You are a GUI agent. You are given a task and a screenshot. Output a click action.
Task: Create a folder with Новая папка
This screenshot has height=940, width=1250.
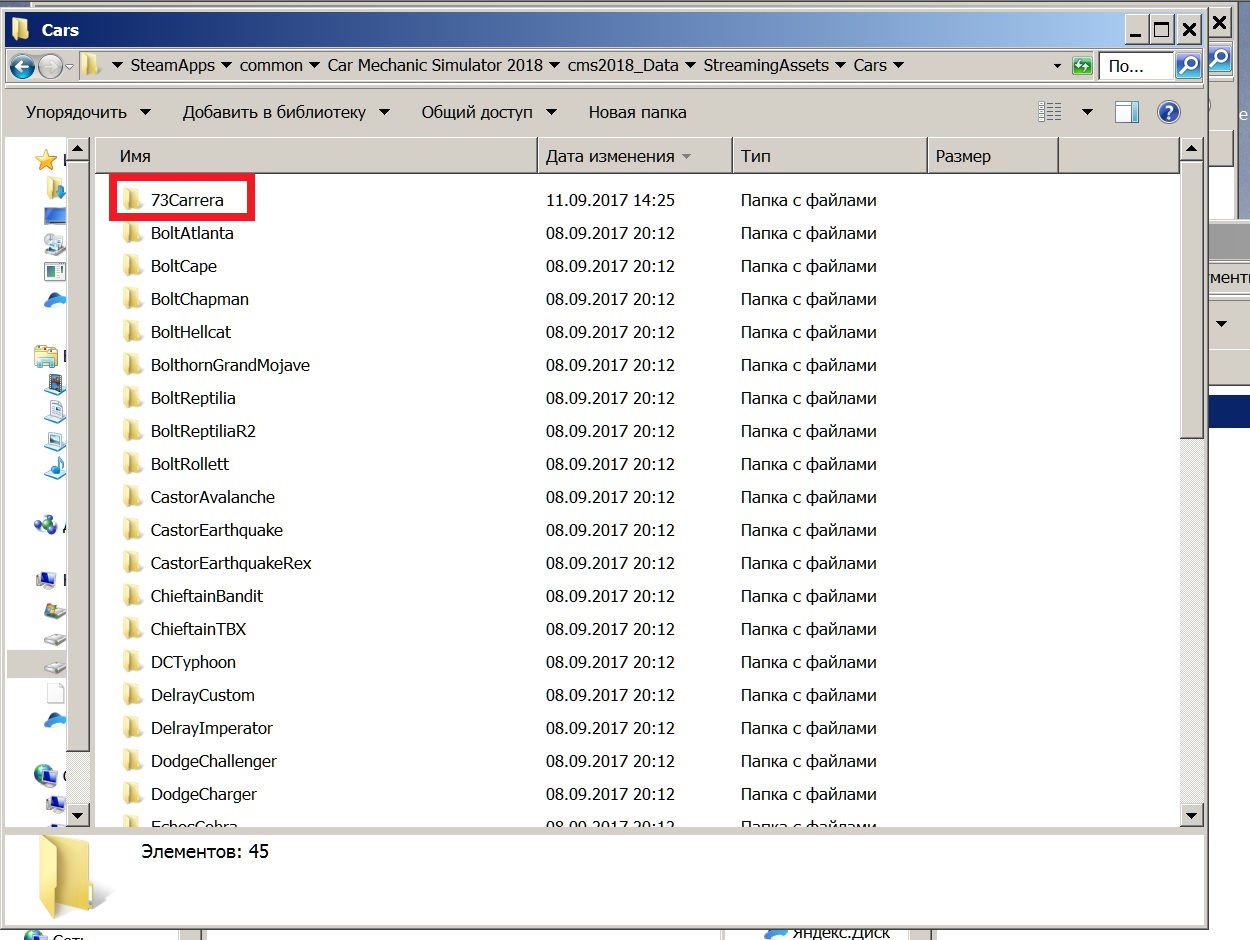(x=637, y=112)
